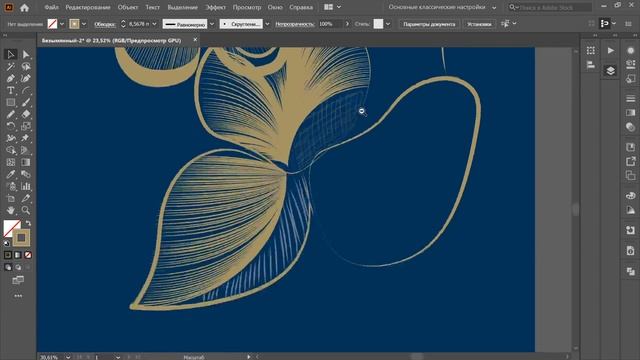The image size is (640, 360).
Task: Click control bar stroke swatch
Action: [74, 24]
